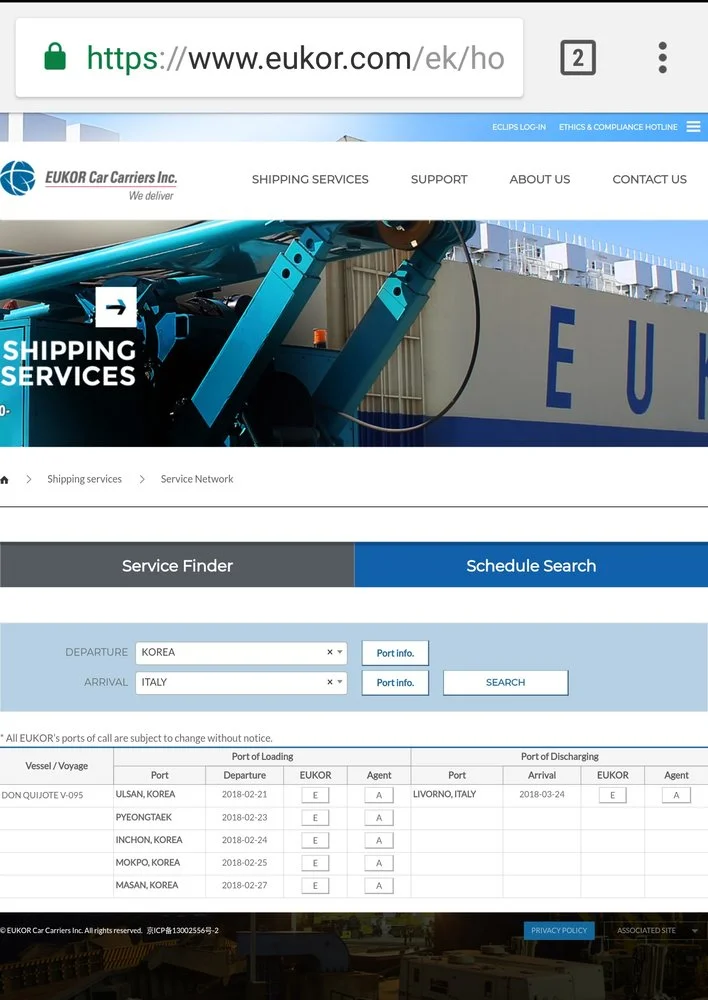This screenshot has height=1000, width=708.
Task: Open the hamburger menu in top blue bar
Action: 693,126
